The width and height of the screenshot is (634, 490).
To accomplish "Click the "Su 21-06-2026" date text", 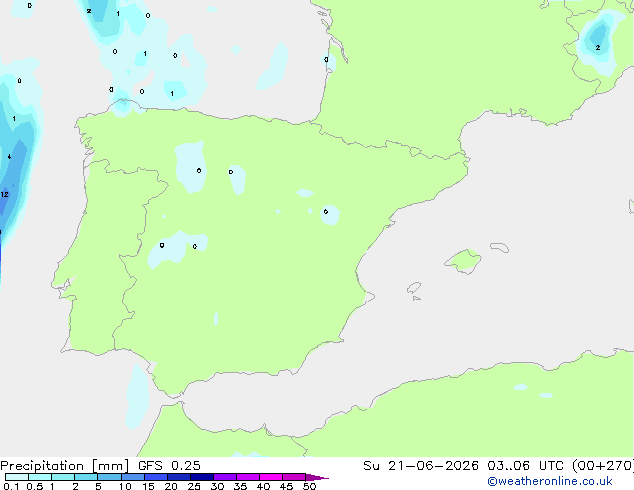I will coord(421,466).
